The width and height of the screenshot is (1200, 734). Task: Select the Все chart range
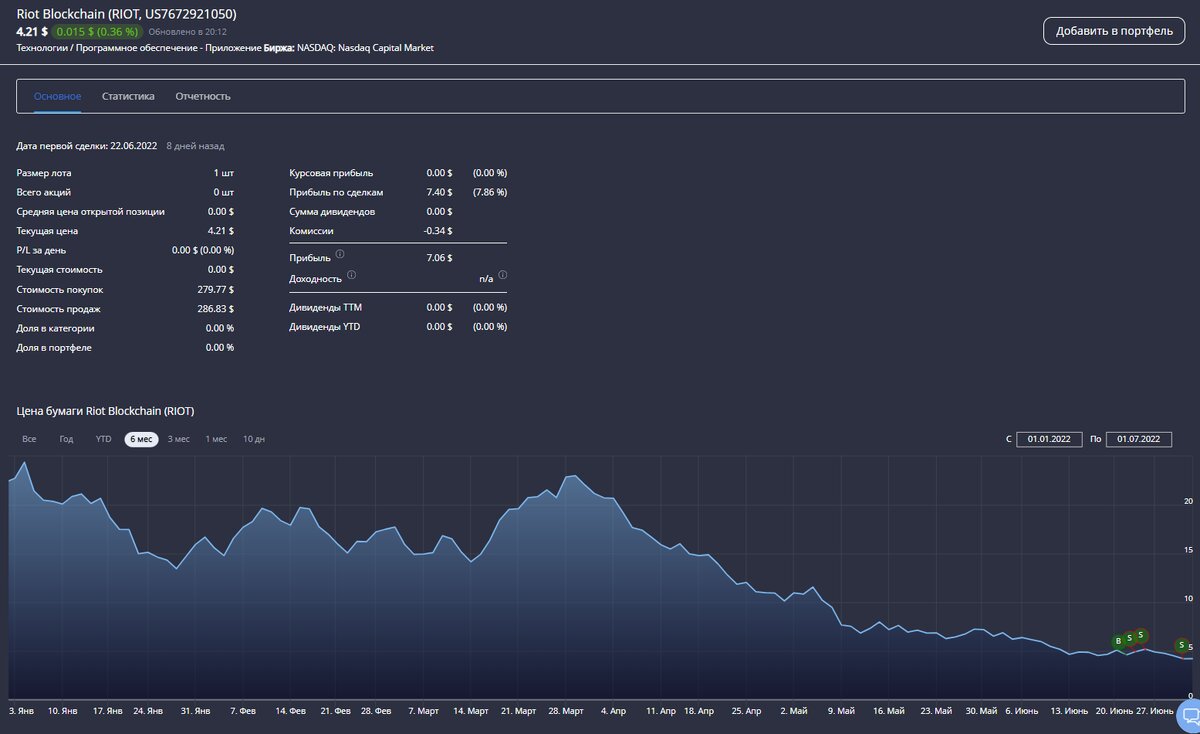[x=30, y=439]
